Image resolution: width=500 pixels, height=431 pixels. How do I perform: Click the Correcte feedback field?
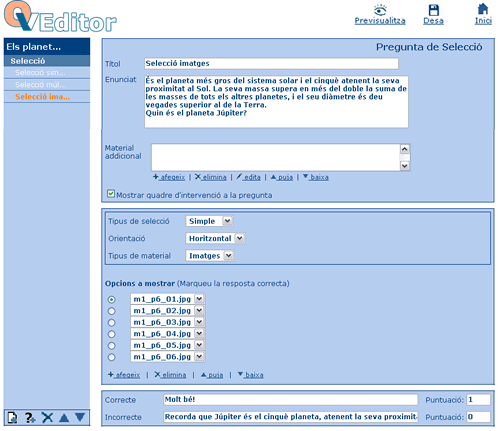click(x=291, y=399)
